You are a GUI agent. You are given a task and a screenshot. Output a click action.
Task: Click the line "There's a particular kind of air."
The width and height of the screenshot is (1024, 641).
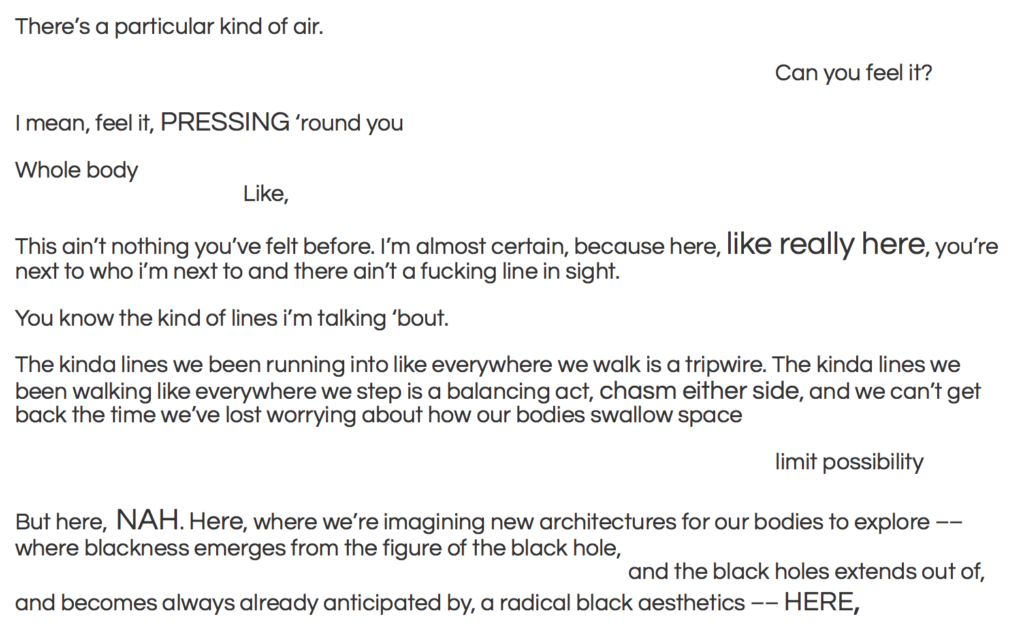[x=169, y=27]
